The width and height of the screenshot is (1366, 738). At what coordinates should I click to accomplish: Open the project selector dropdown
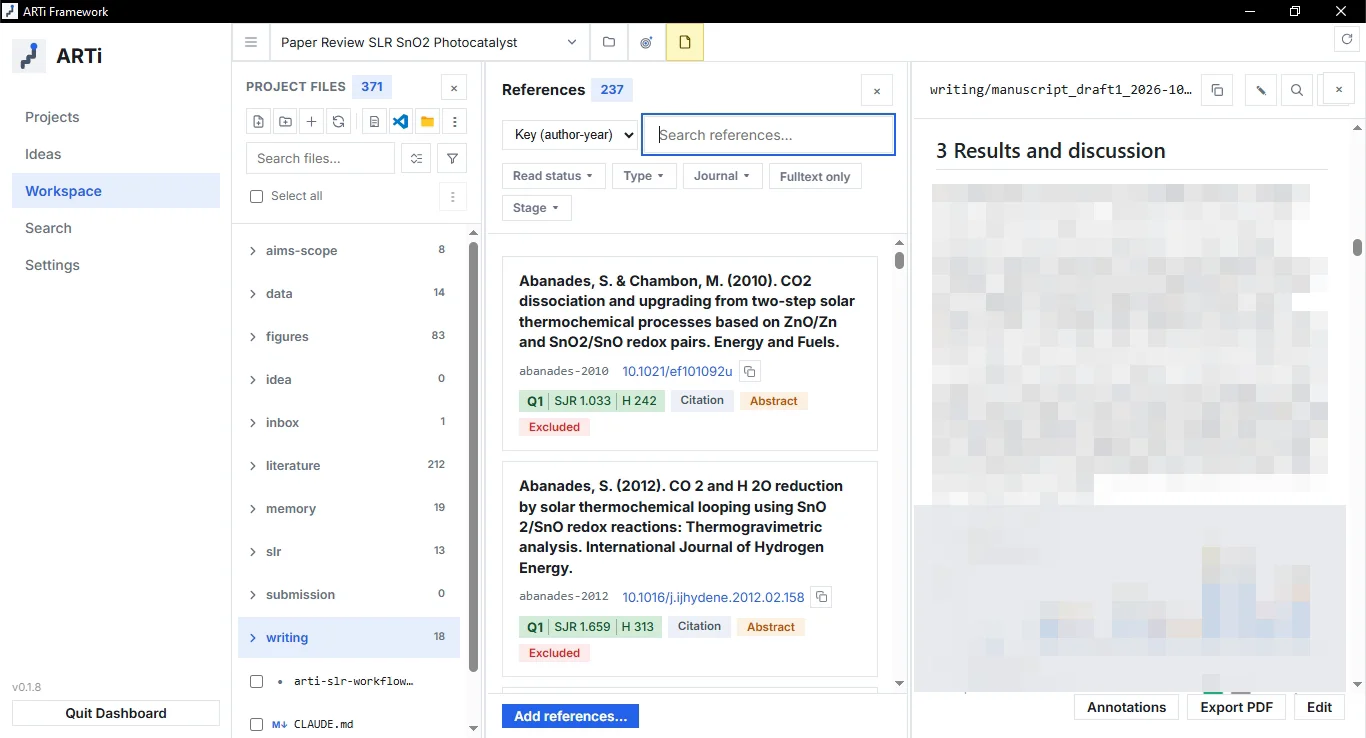click(x=430, y=42)
